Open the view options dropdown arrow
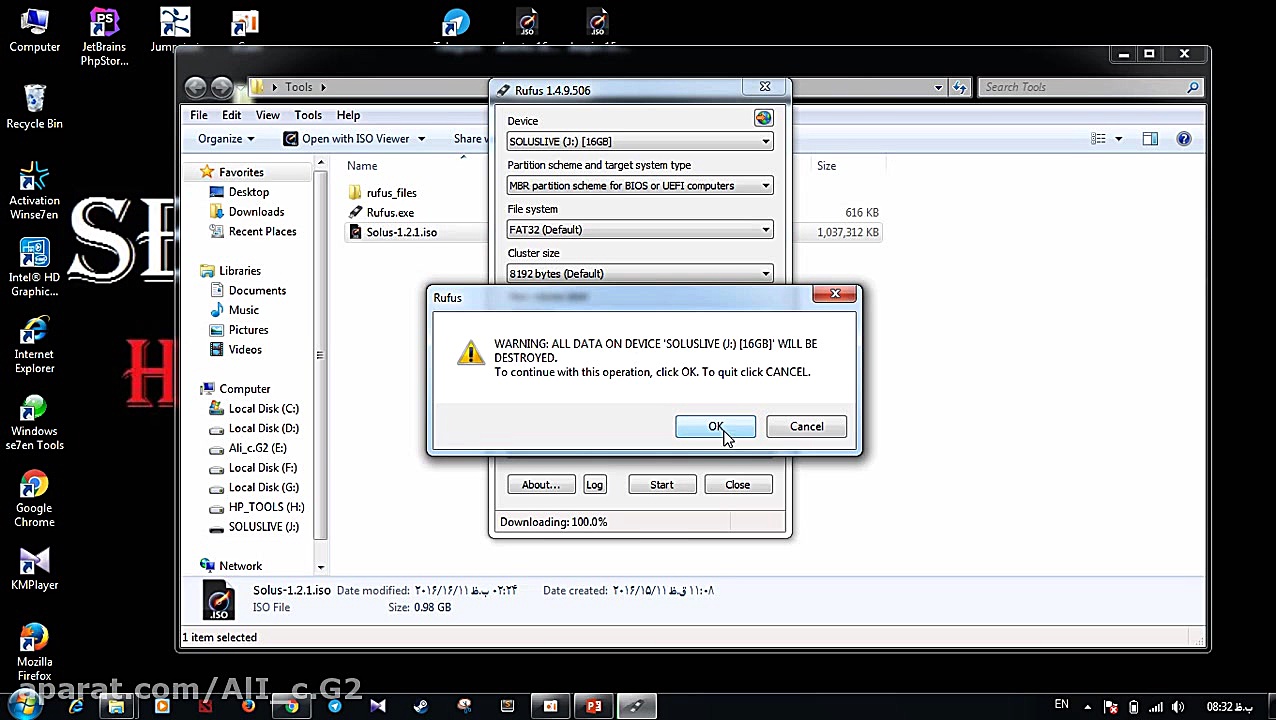 (x=1118, y=139)
